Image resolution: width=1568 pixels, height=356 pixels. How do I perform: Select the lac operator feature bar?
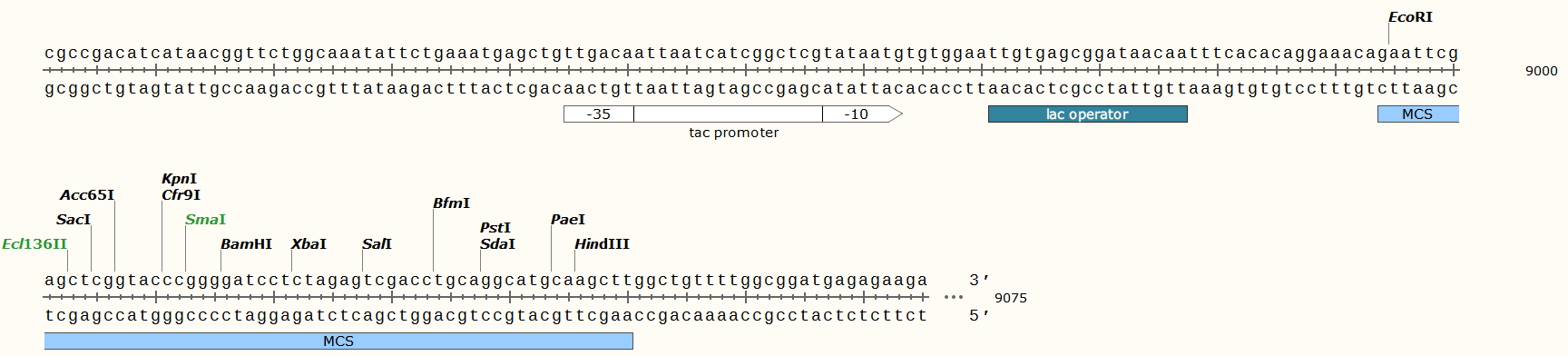pos(1087,114)
